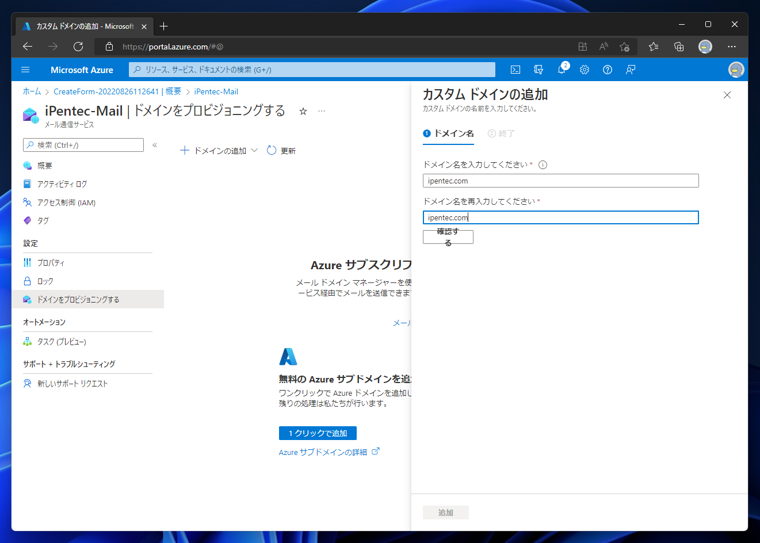This screenshot has width=760, height=543.
Task: Open more options ellipsis beside page title
Action: [321, 112]
